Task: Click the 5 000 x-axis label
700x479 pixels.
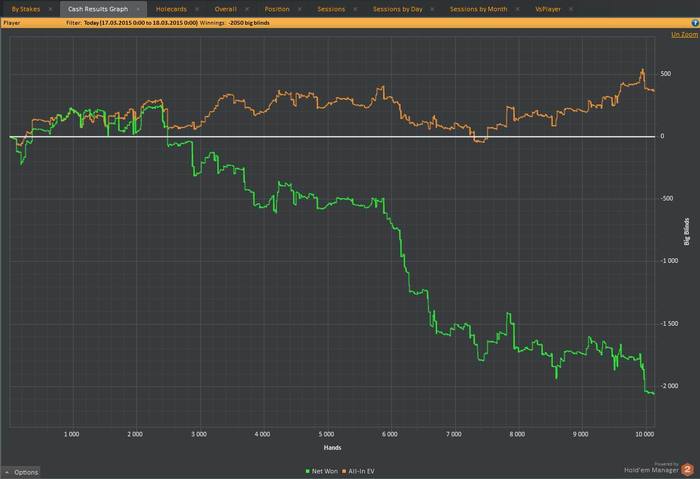Action: point(326,434)
